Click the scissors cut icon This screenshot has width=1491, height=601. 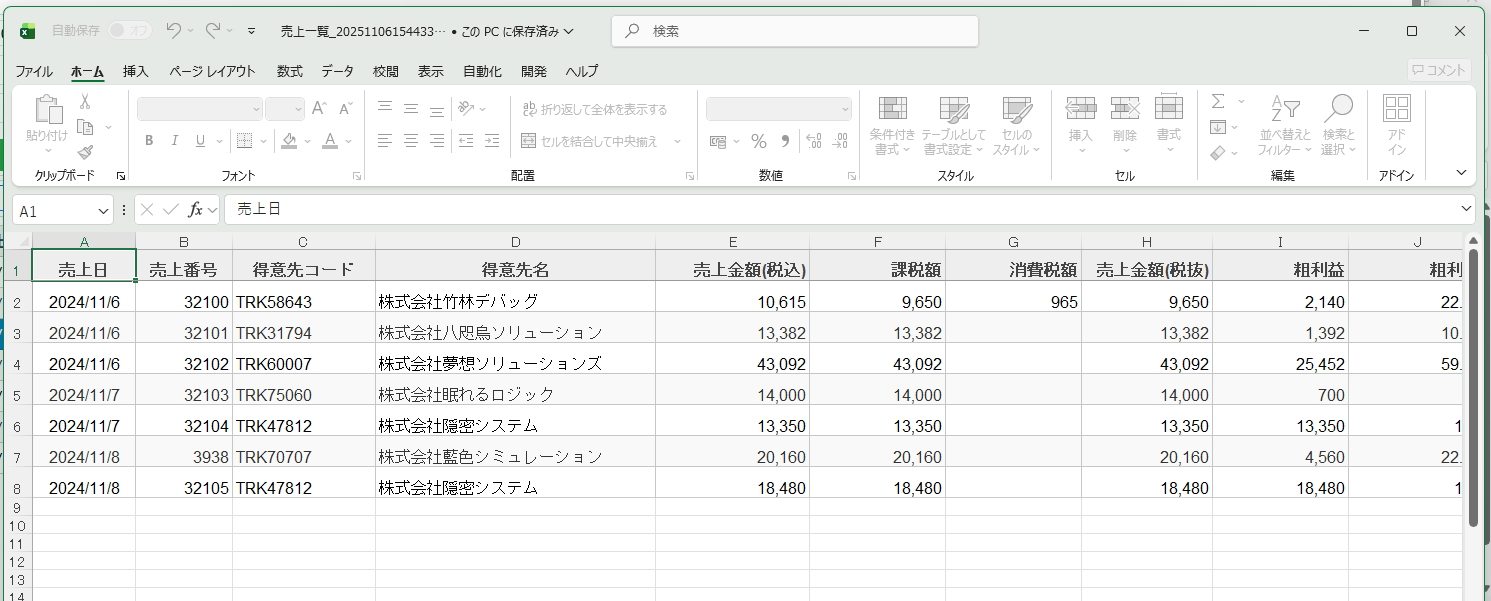tap(85, 102)
